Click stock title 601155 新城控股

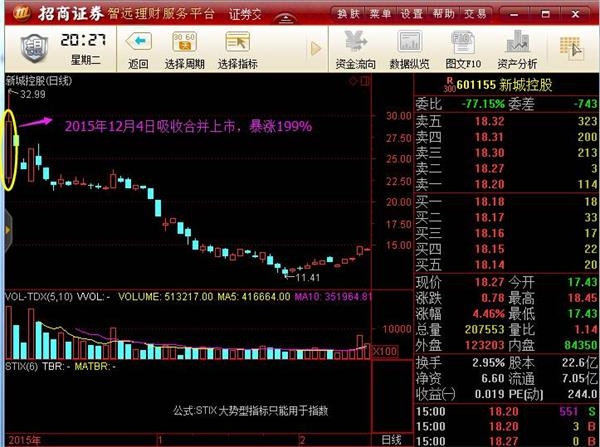(518, 85)
